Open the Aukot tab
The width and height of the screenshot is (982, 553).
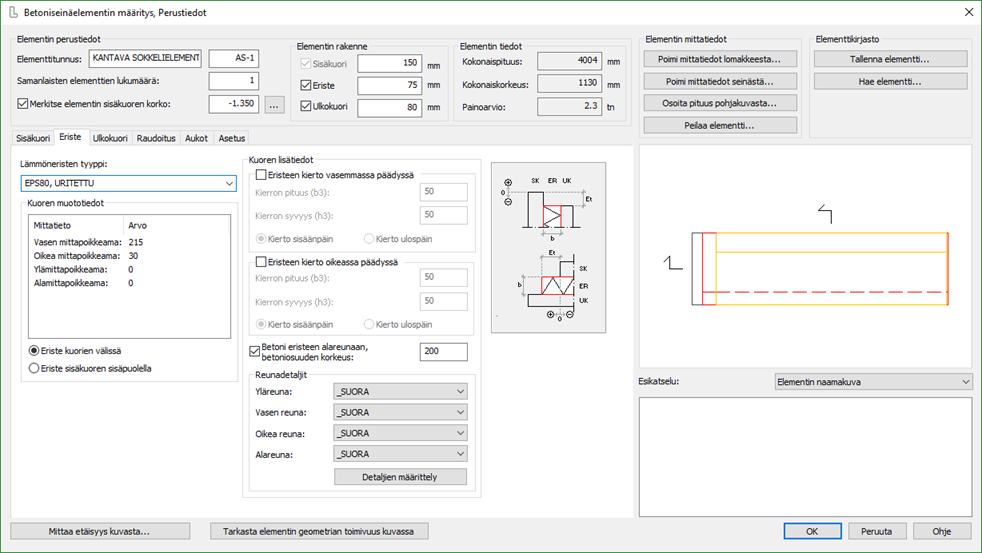[x=196, y=138]
